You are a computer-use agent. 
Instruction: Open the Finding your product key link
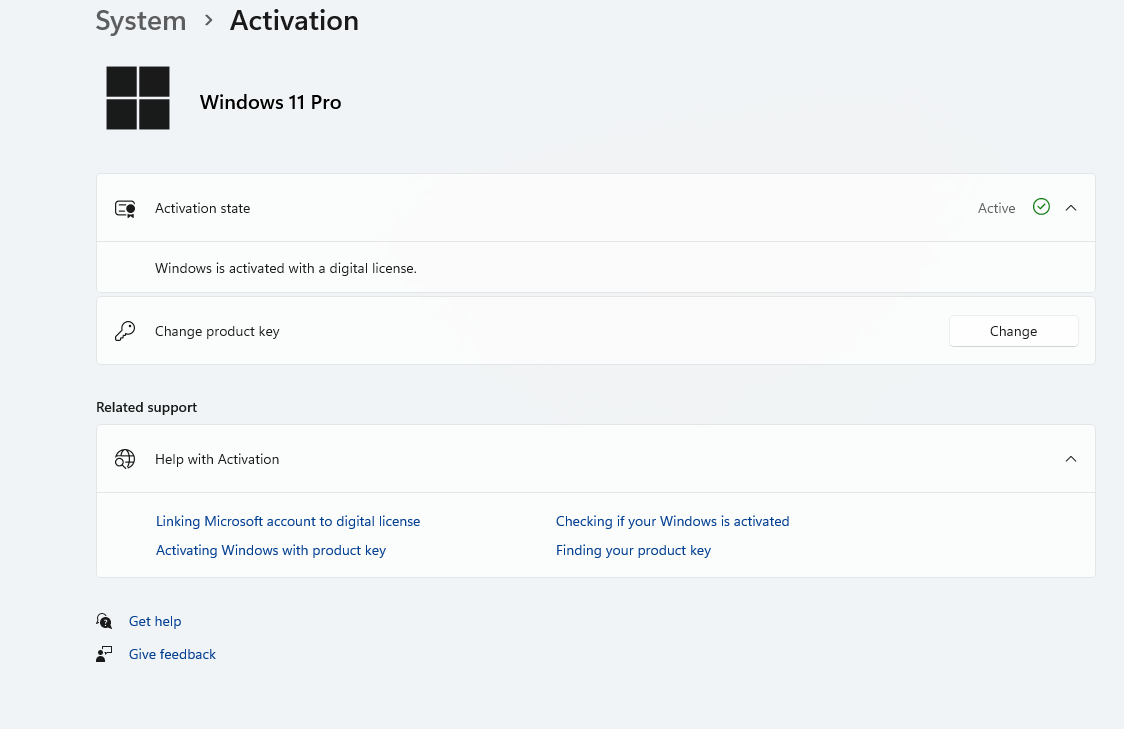(x=633, y=550)
